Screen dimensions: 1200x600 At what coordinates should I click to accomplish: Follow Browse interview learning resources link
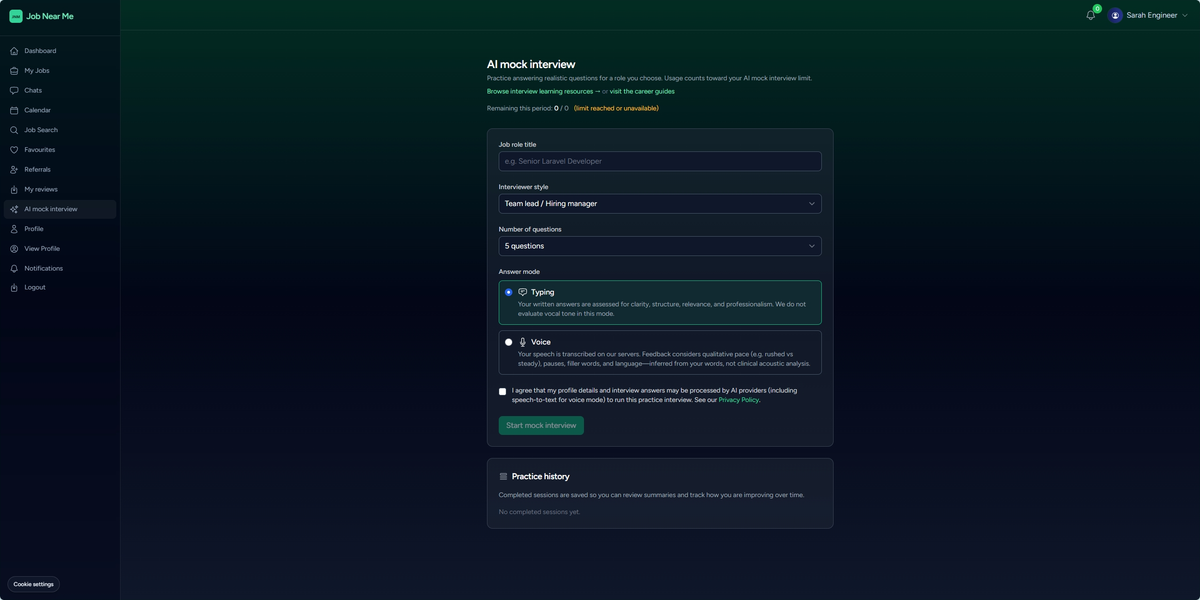(543, 91)
